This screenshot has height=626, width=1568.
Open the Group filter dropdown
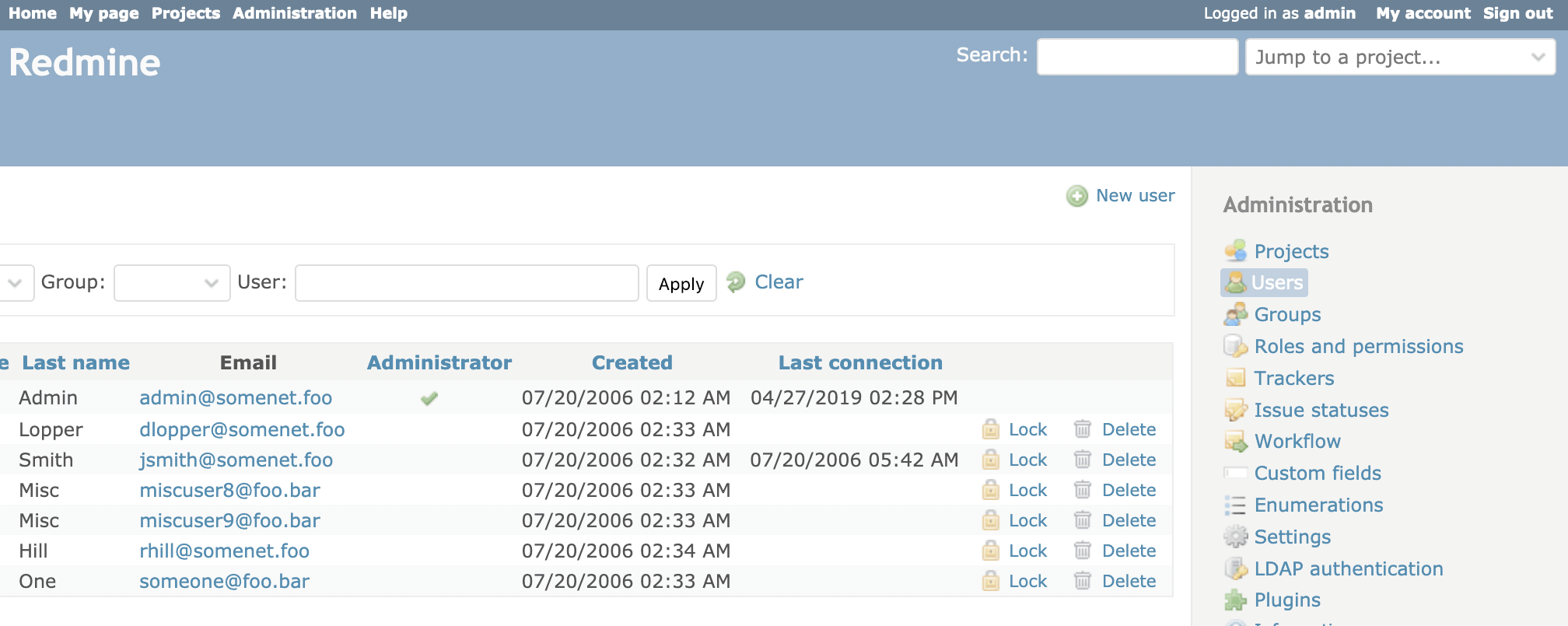coord(172,283)
